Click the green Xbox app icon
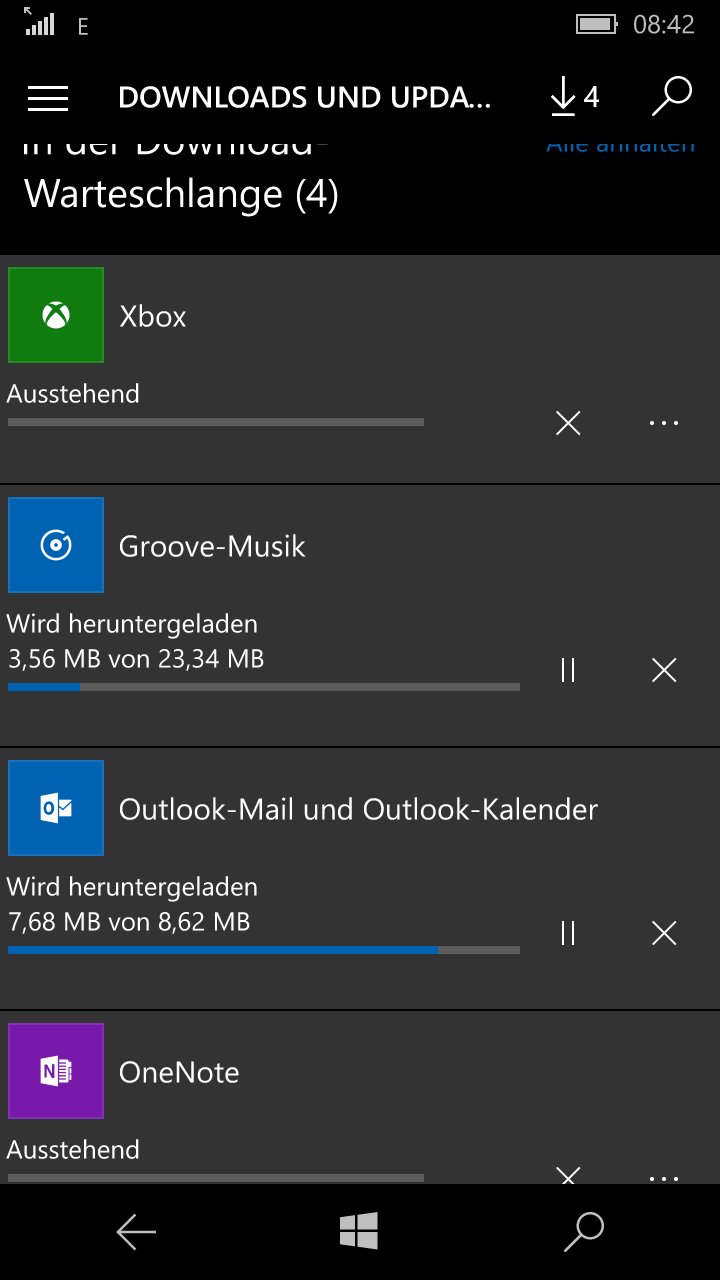This screenshot has height=1280, width=720. coord(56,315)
